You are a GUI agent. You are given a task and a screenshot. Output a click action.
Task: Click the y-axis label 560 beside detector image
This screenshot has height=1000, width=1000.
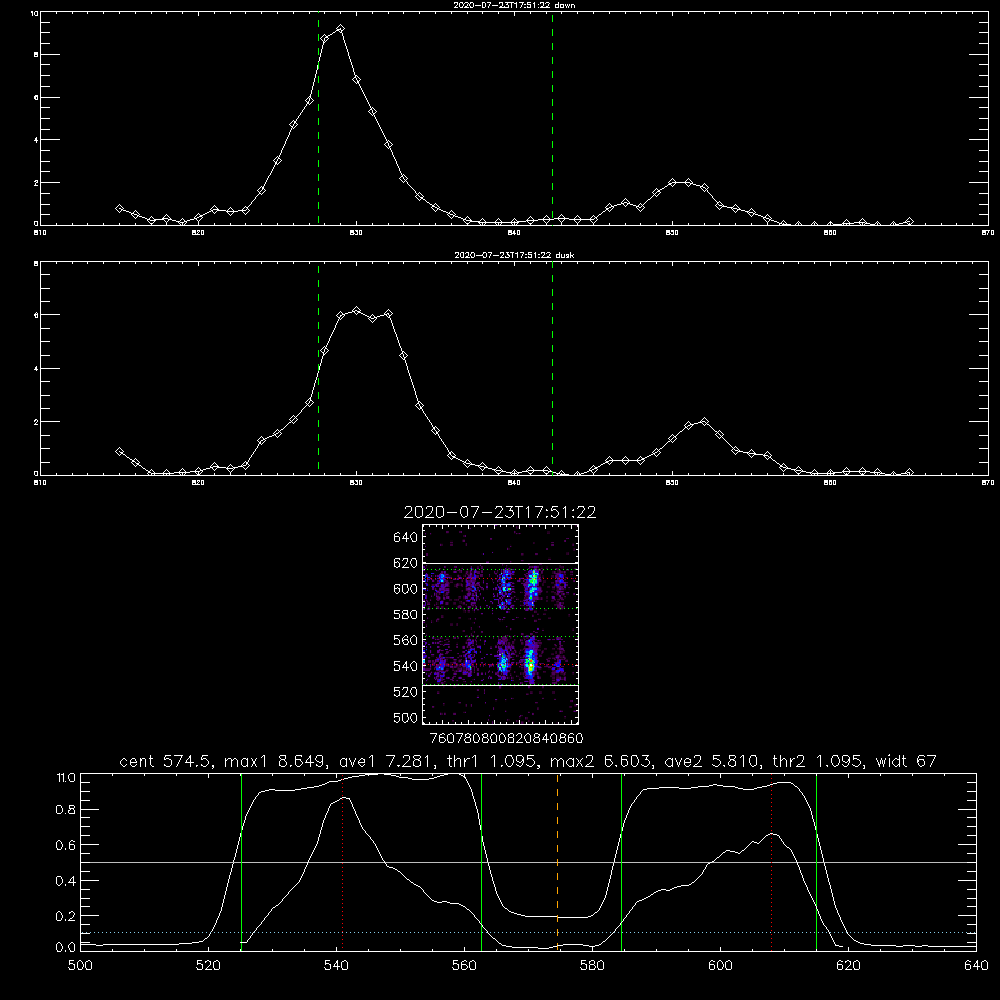tap(405, 640)
